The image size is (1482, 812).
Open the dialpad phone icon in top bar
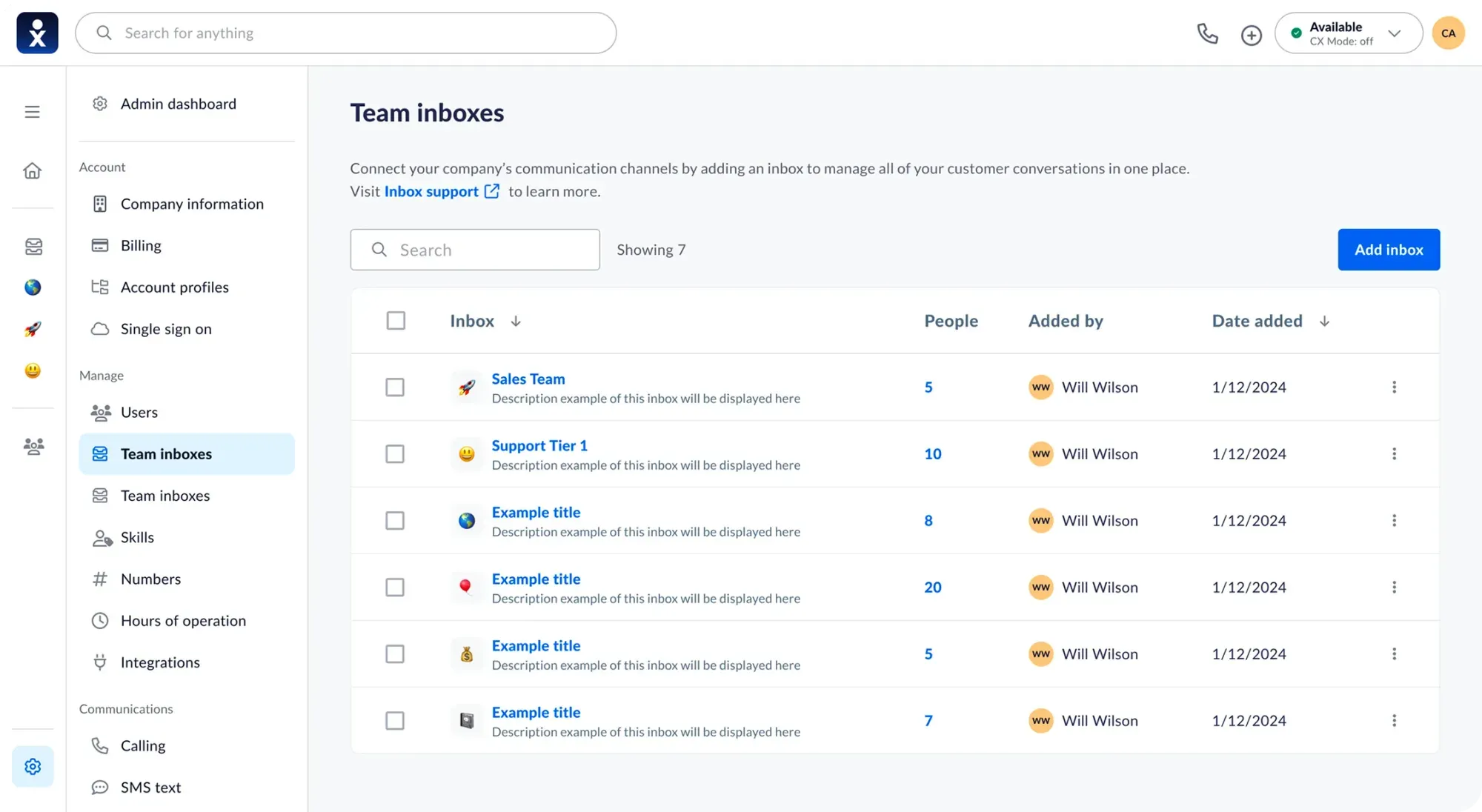1207,33
